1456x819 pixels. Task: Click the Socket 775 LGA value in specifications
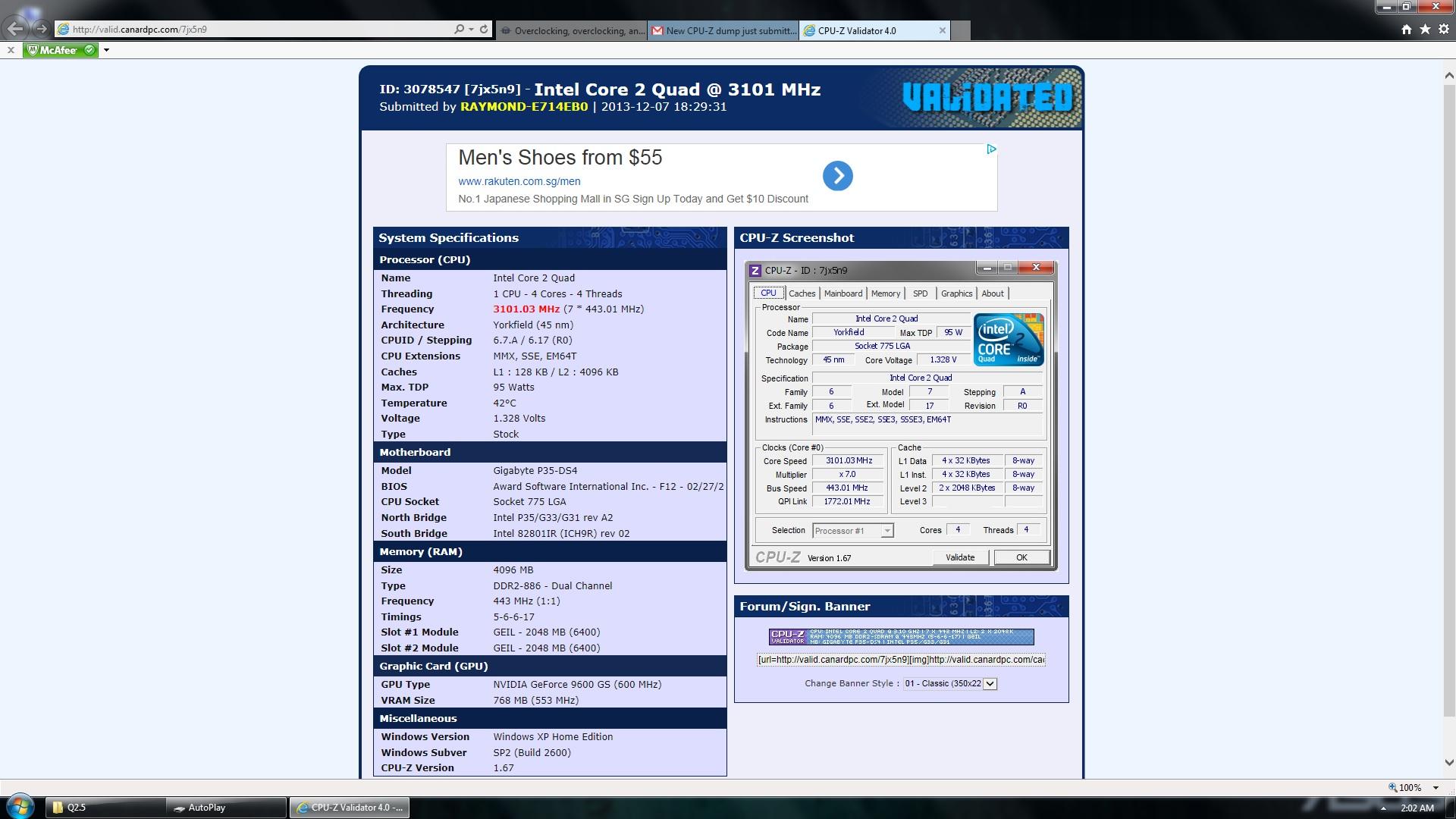point(529,502)
